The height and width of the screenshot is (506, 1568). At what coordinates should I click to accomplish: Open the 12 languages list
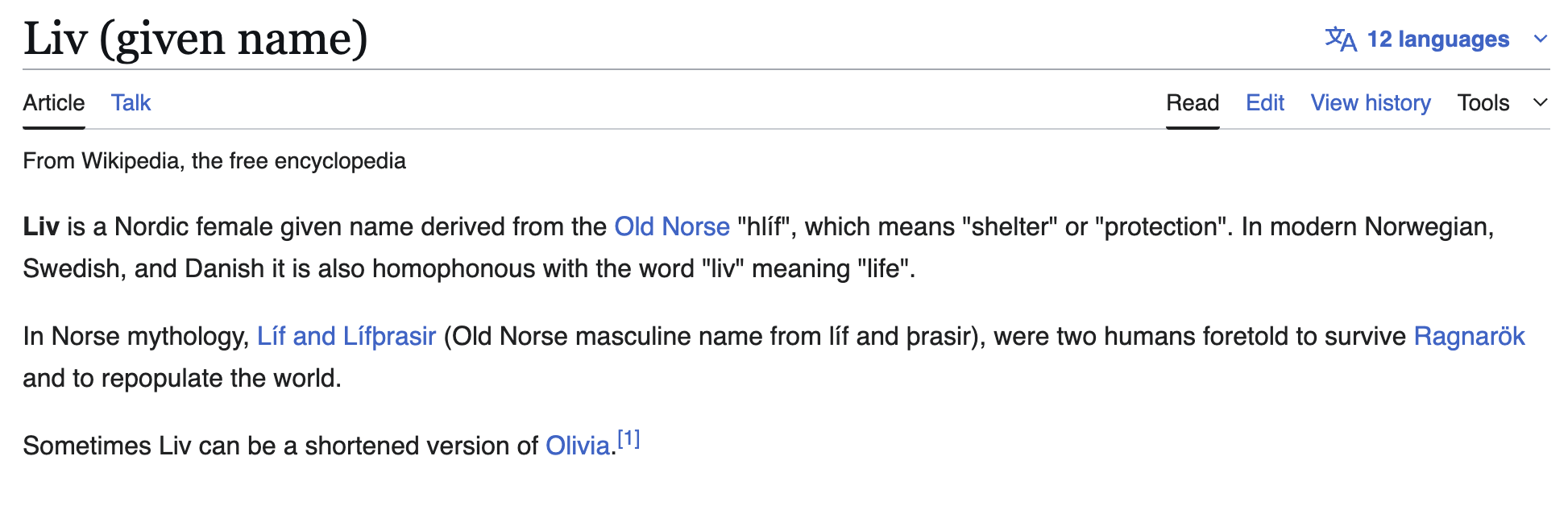(1437, 39)
